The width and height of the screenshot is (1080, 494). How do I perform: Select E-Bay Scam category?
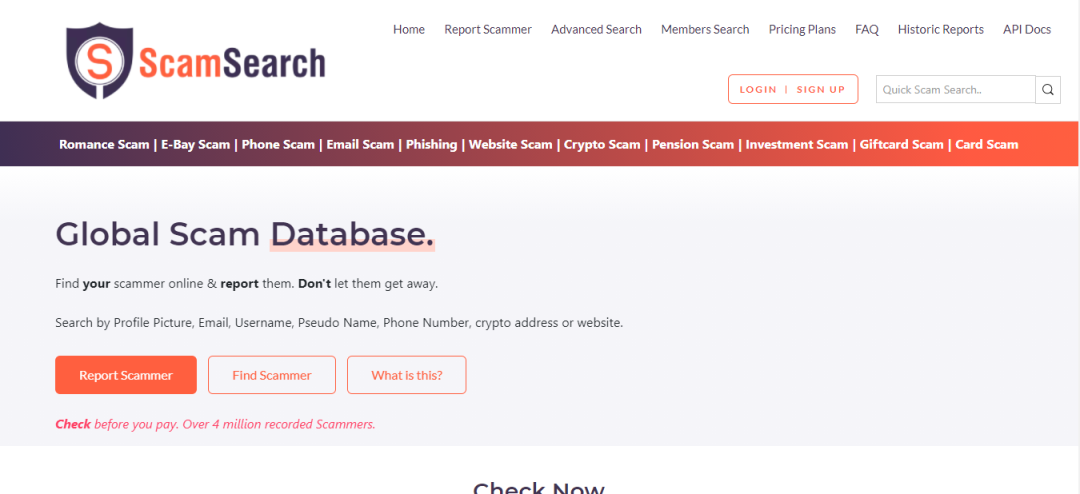tap(196, 145)
